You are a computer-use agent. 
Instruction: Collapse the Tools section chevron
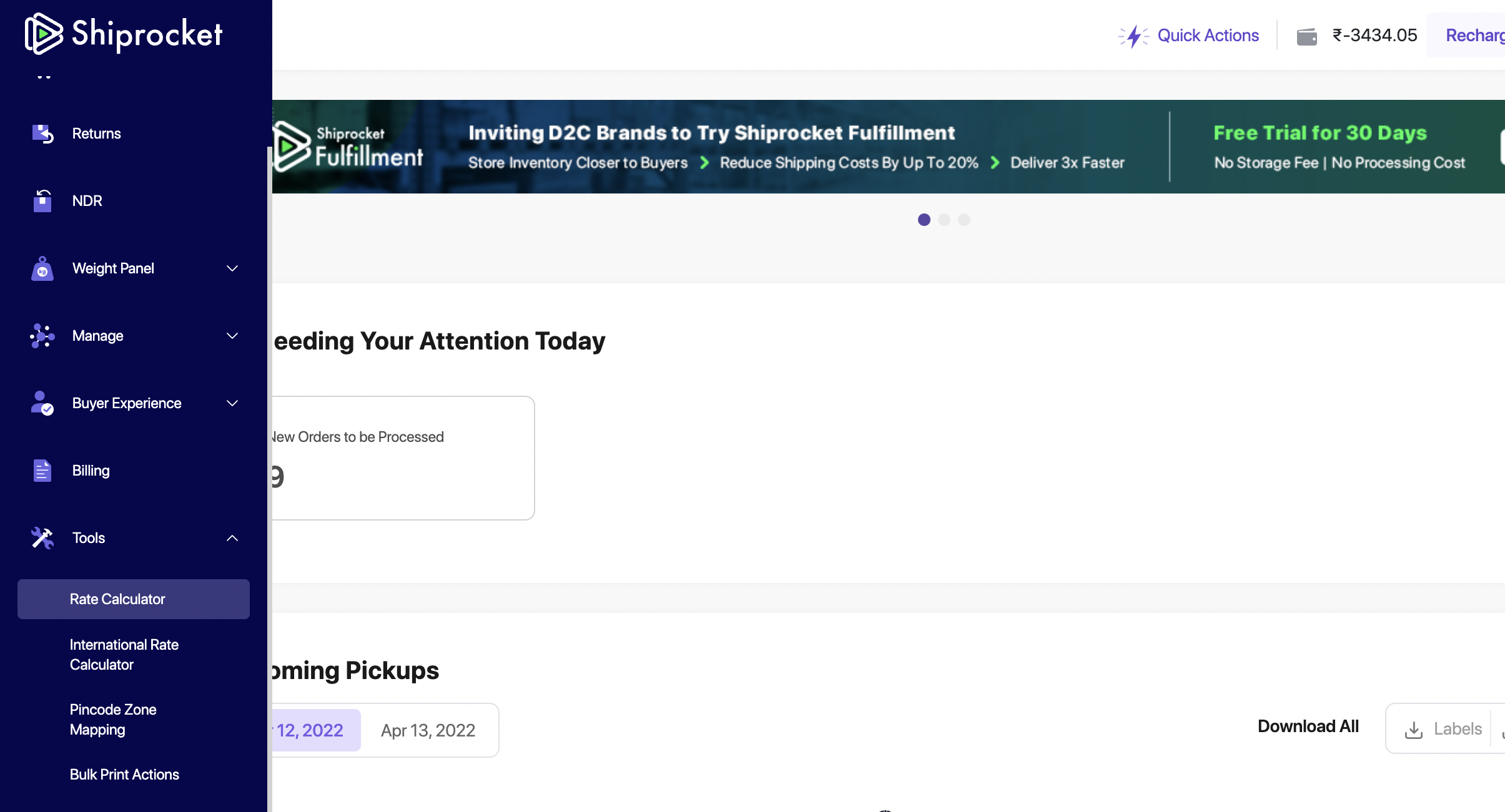pyautogui.click(x=232, y=538)
